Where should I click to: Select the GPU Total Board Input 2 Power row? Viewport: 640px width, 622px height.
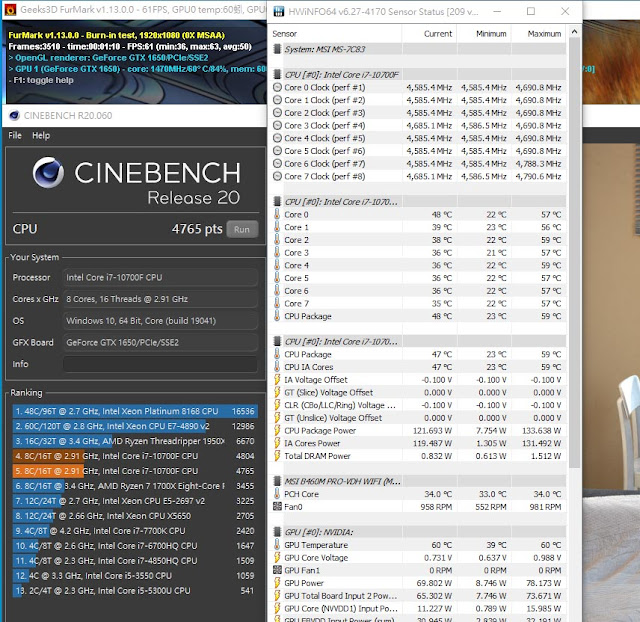419,596
